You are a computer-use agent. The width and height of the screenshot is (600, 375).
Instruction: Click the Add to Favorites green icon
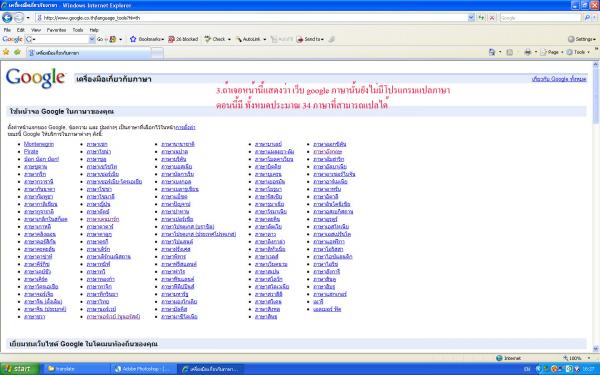17,52
